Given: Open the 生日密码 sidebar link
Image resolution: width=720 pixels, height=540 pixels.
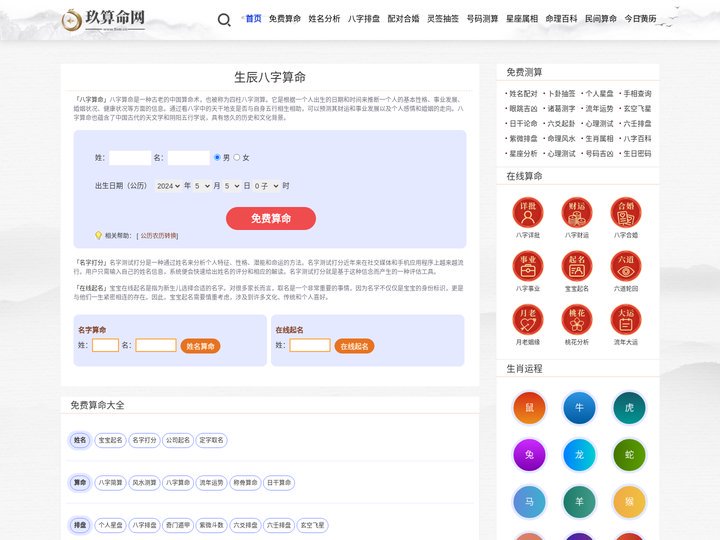Looking at the screenshot, I should click(637, 154).
